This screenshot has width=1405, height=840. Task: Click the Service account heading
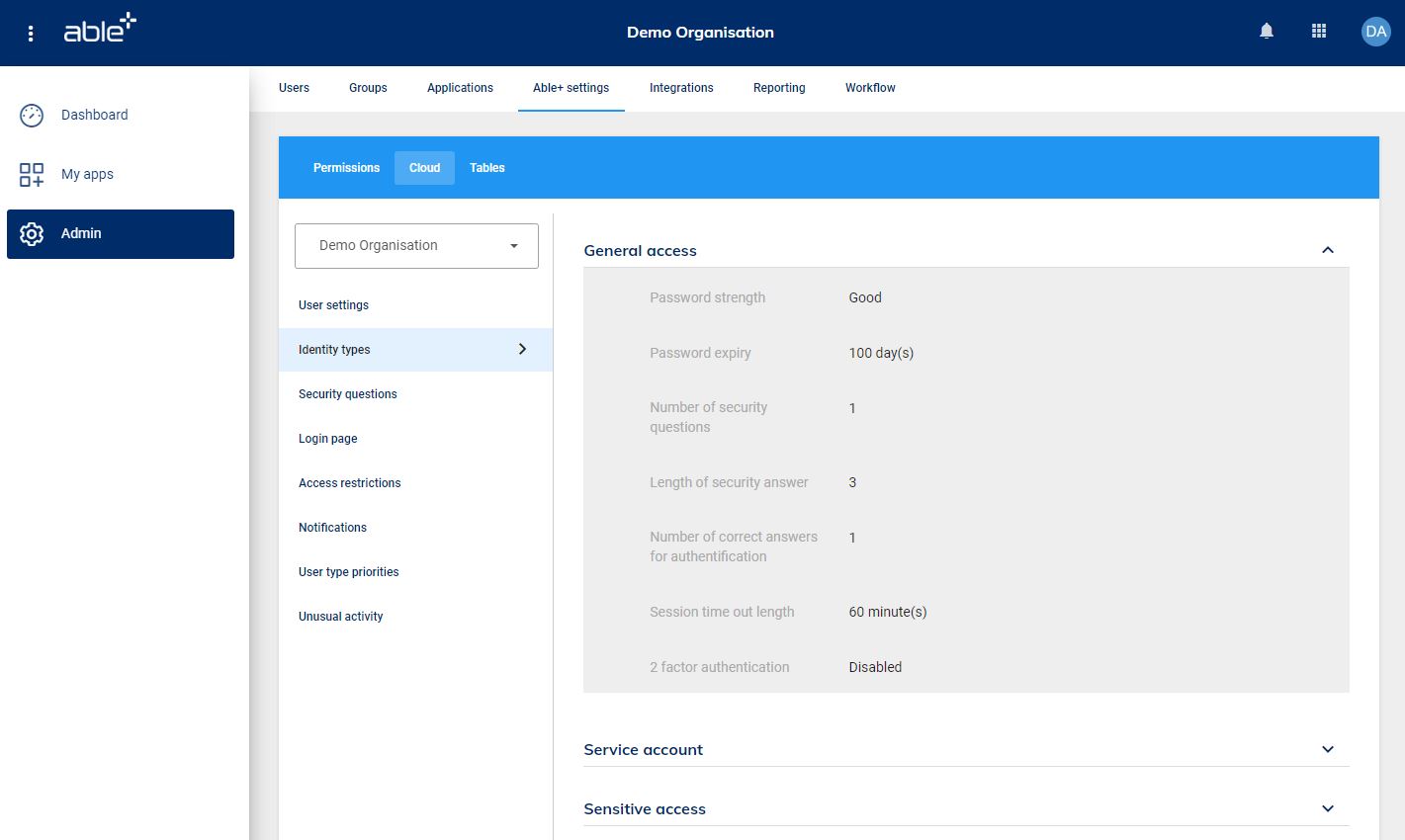[643, 750]
